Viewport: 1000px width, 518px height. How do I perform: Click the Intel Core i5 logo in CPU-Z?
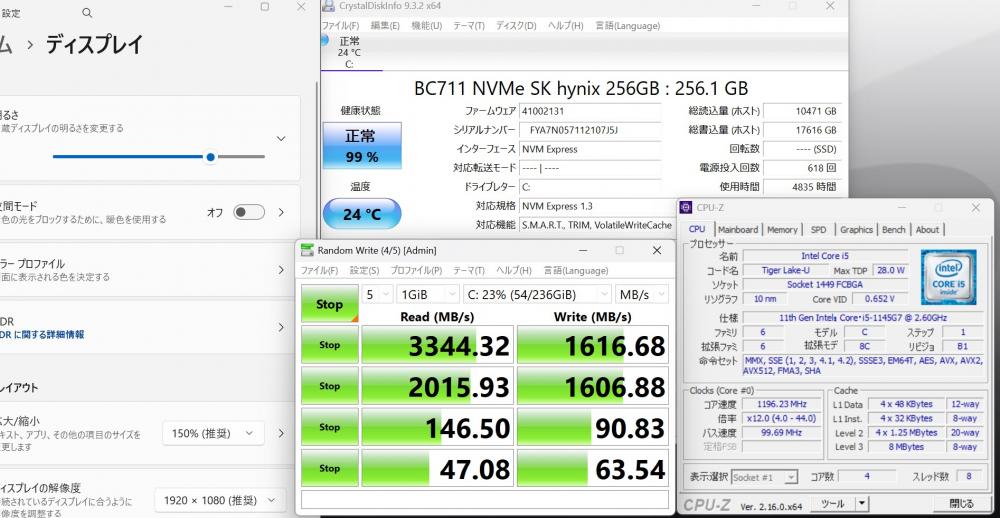948,278
